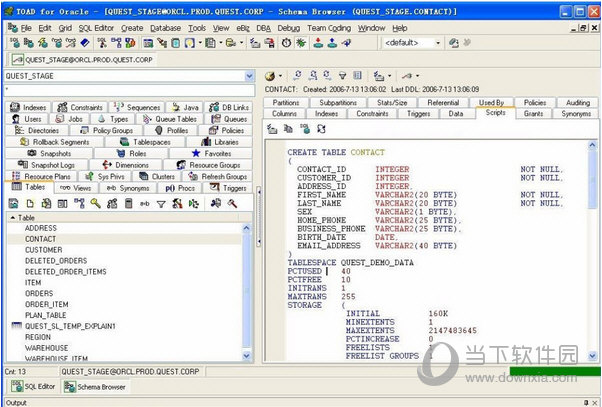602x407 pixels.
Task: Collapse the Table column header arrow
Action: [13, 218]
